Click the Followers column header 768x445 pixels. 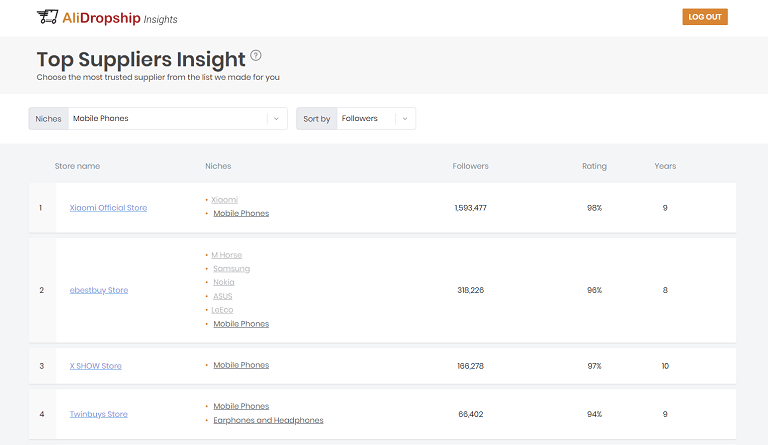pos(470,166)
